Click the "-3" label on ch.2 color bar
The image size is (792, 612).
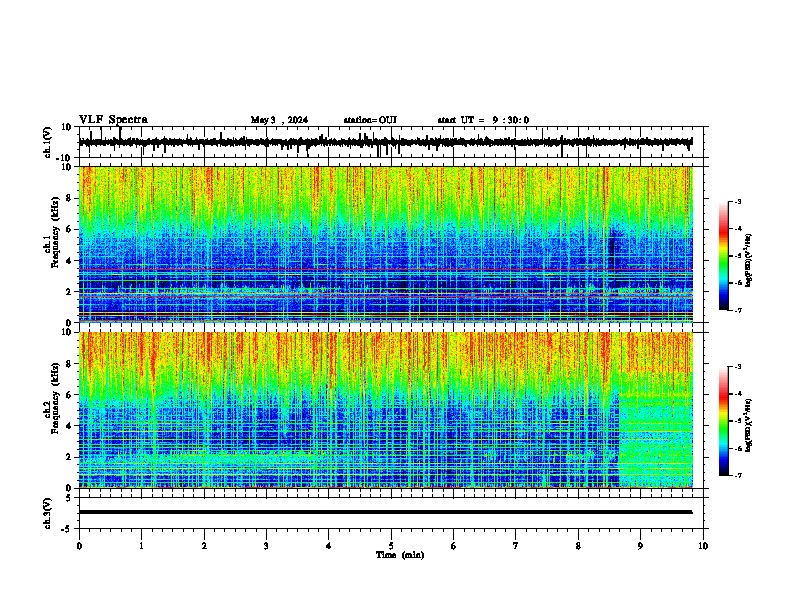[x=738, y=367]
